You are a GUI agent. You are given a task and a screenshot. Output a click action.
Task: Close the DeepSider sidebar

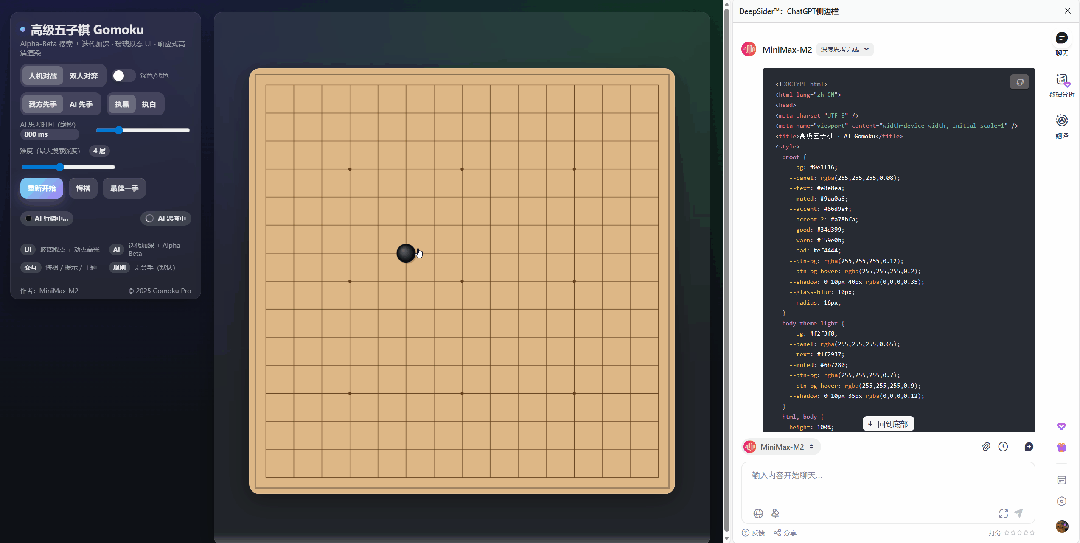(1068, 11)
